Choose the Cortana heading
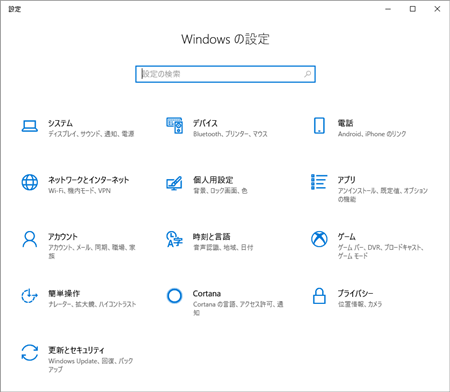This screenshot has height=392, width=450. 207,294
